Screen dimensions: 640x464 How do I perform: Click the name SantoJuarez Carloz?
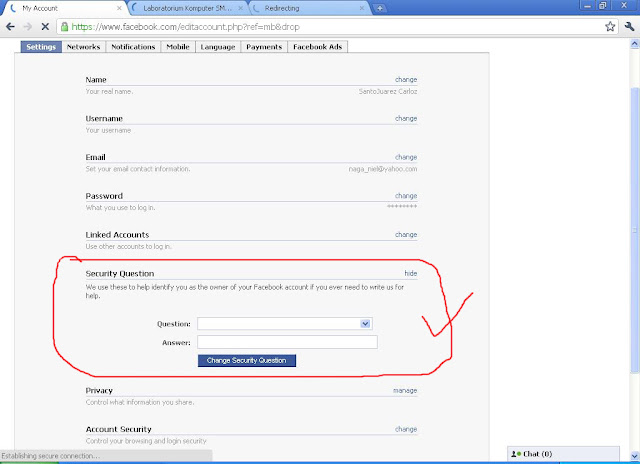pyautogui.click(x=388, y=91)
